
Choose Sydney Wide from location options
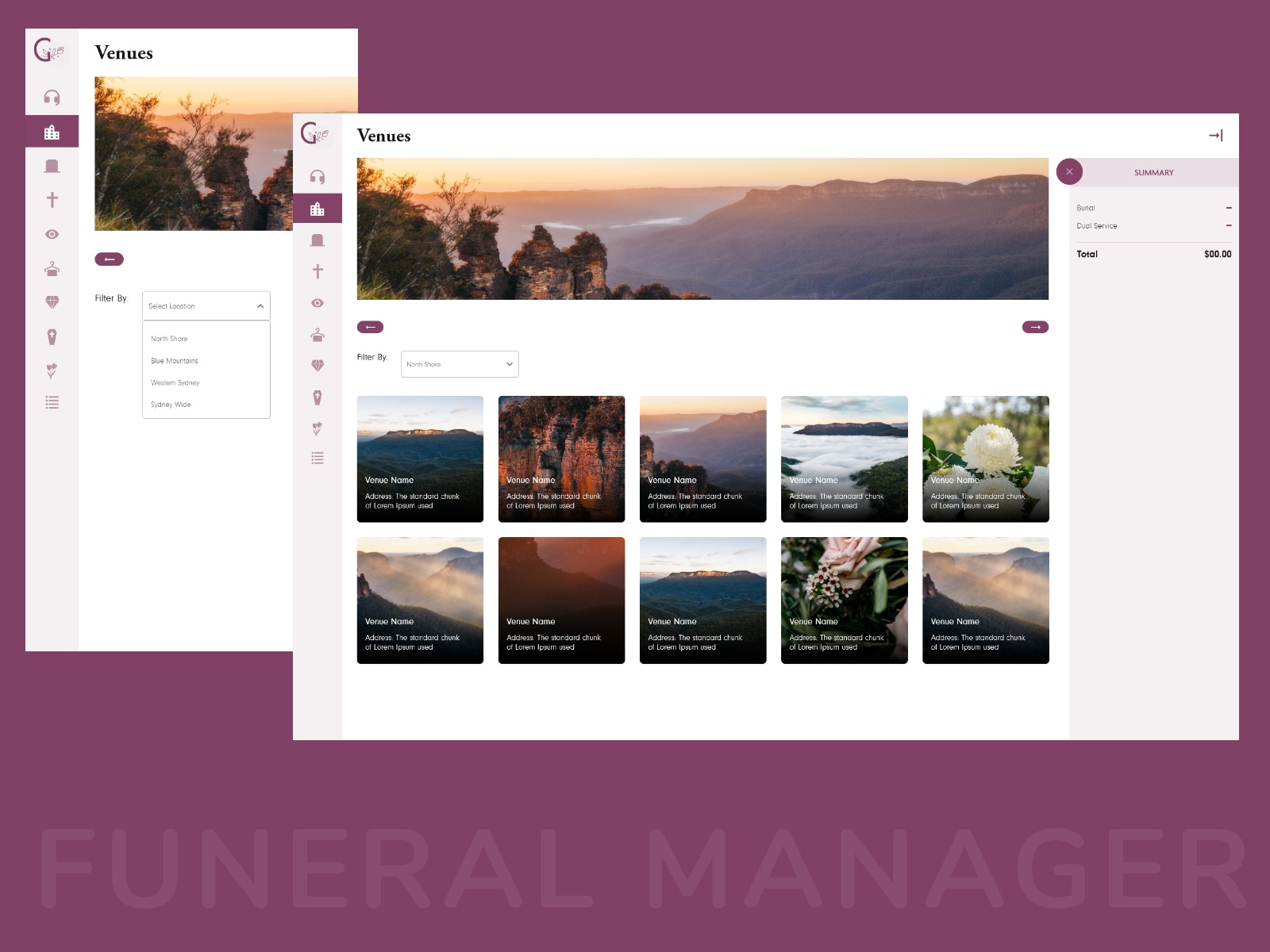coord(171,405)
